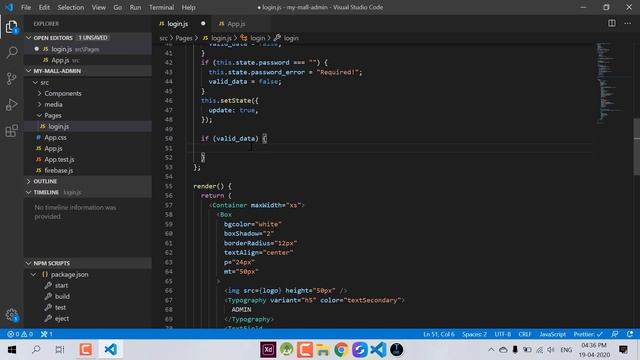The height and width of the screenshot is (360, 640).
Task: Open notifications bell in status bar
Action: [630, 334]
